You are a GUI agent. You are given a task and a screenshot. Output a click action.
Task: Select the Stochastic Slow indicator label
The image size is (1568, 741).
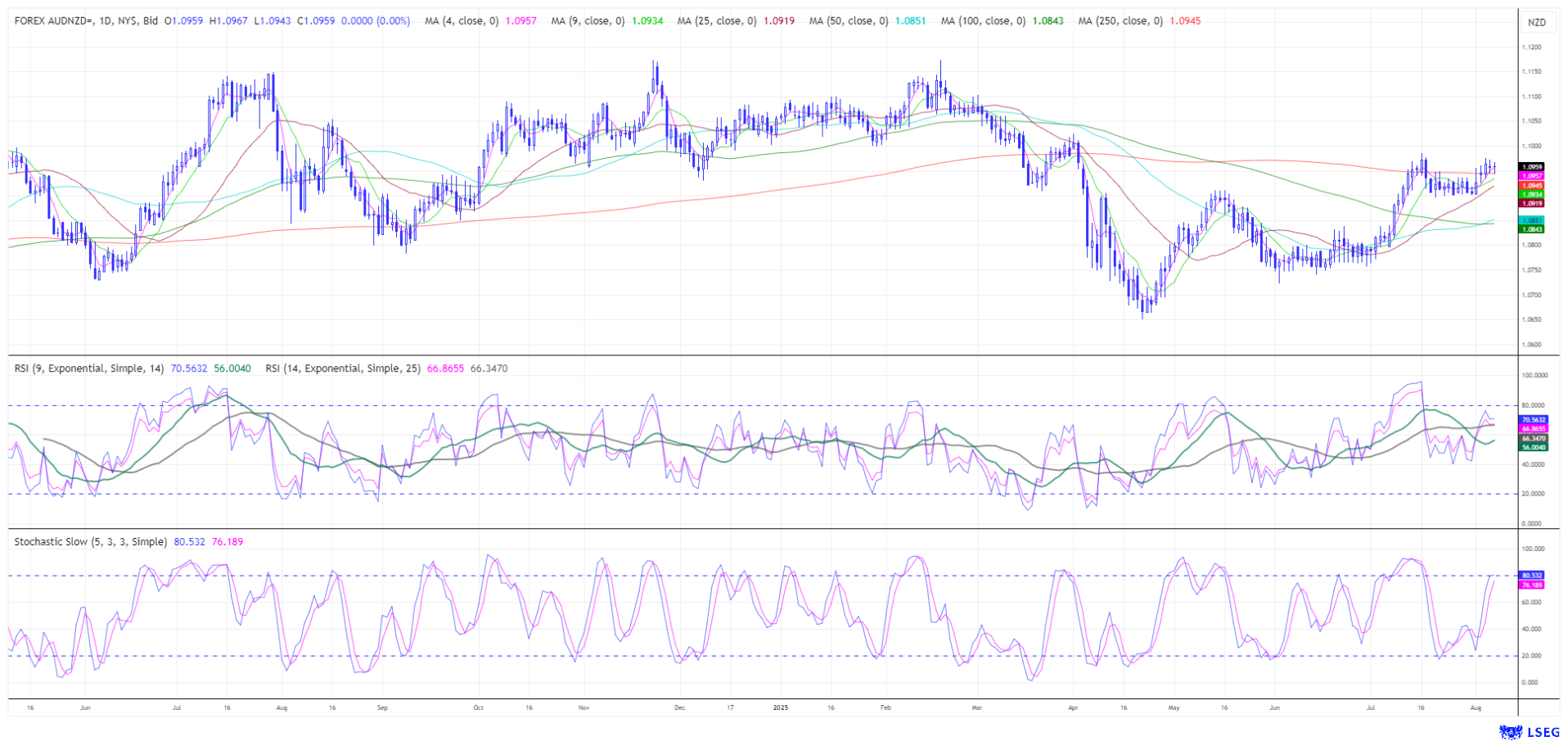[x=90, y=542]
